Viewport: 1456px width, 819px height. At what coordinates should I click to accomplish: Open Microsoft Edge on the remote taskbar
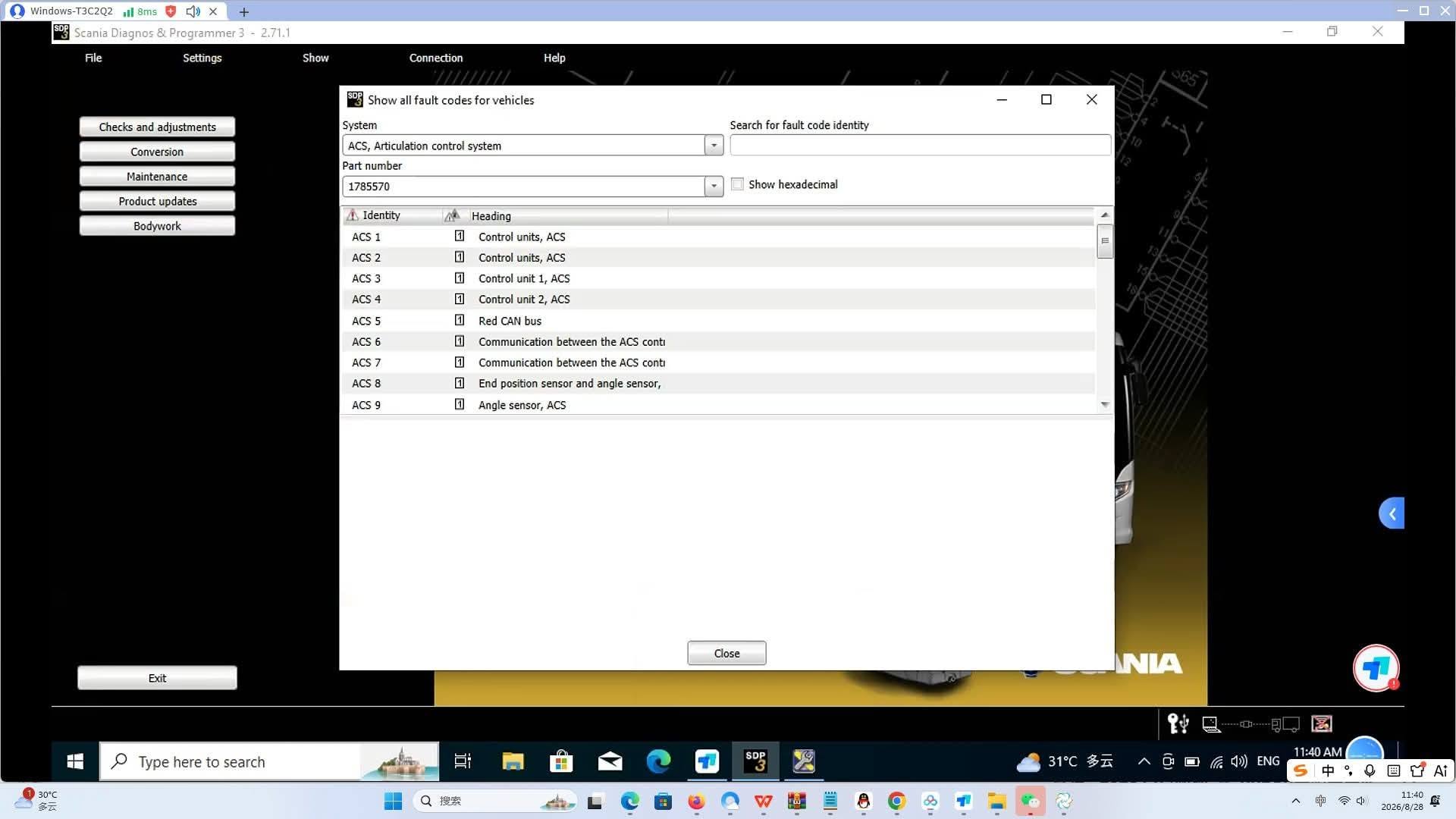click(658, 761)
